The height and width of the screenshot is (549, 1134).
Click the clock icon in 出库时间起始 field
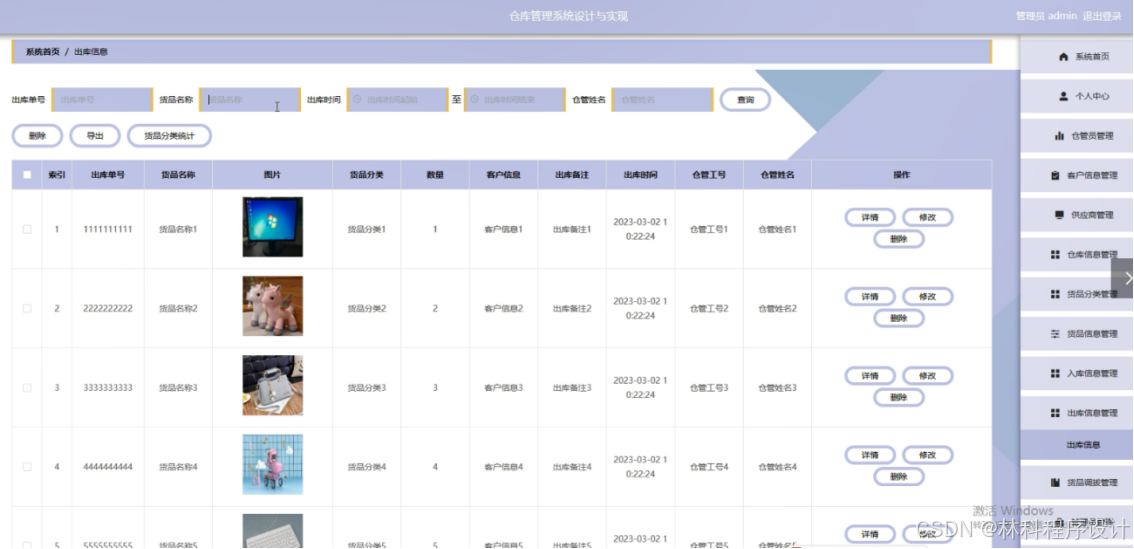point(357,99)
